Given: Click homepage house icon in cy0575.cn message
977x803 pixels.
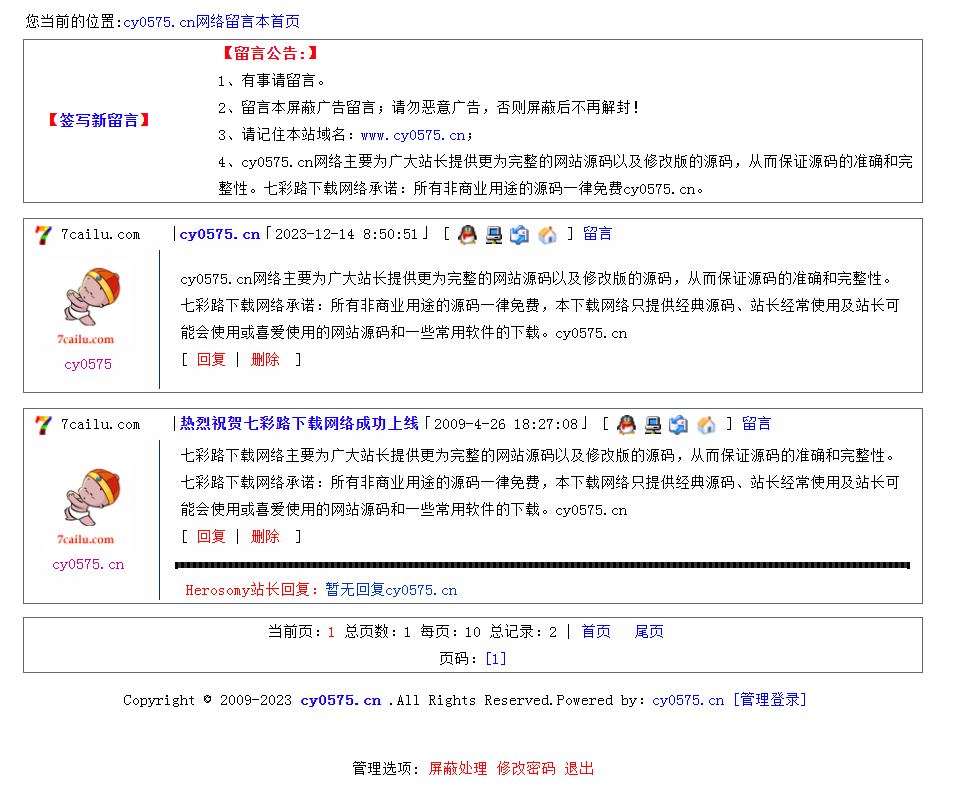Looking at the screenshot, I should pyautogui.click(x=547, y=235).
